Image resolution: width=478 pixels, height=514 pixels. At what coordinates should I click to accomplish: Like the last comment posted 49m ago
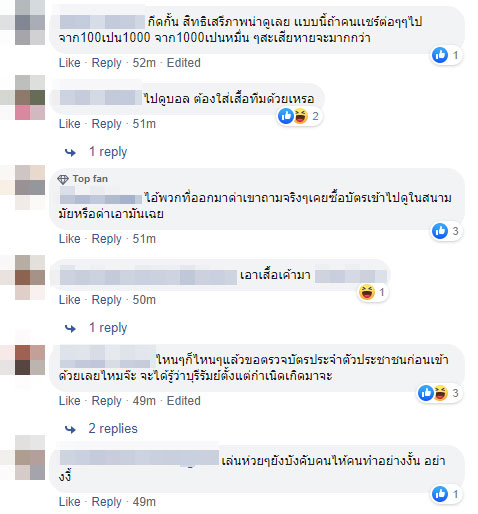[70, 502]
